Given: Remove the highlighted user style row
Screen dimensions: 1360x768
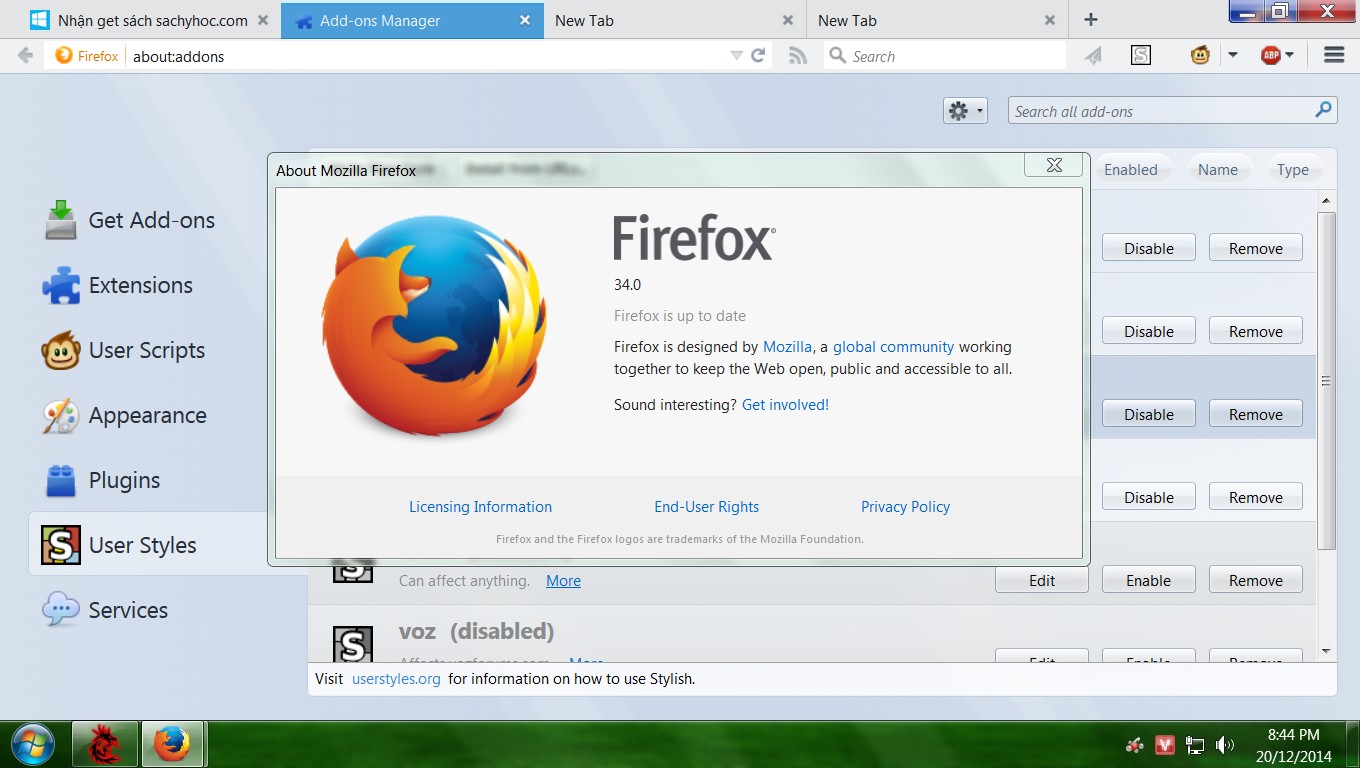Looking at the screenshot, I should pyautogui.click(x=1256, y=414).
